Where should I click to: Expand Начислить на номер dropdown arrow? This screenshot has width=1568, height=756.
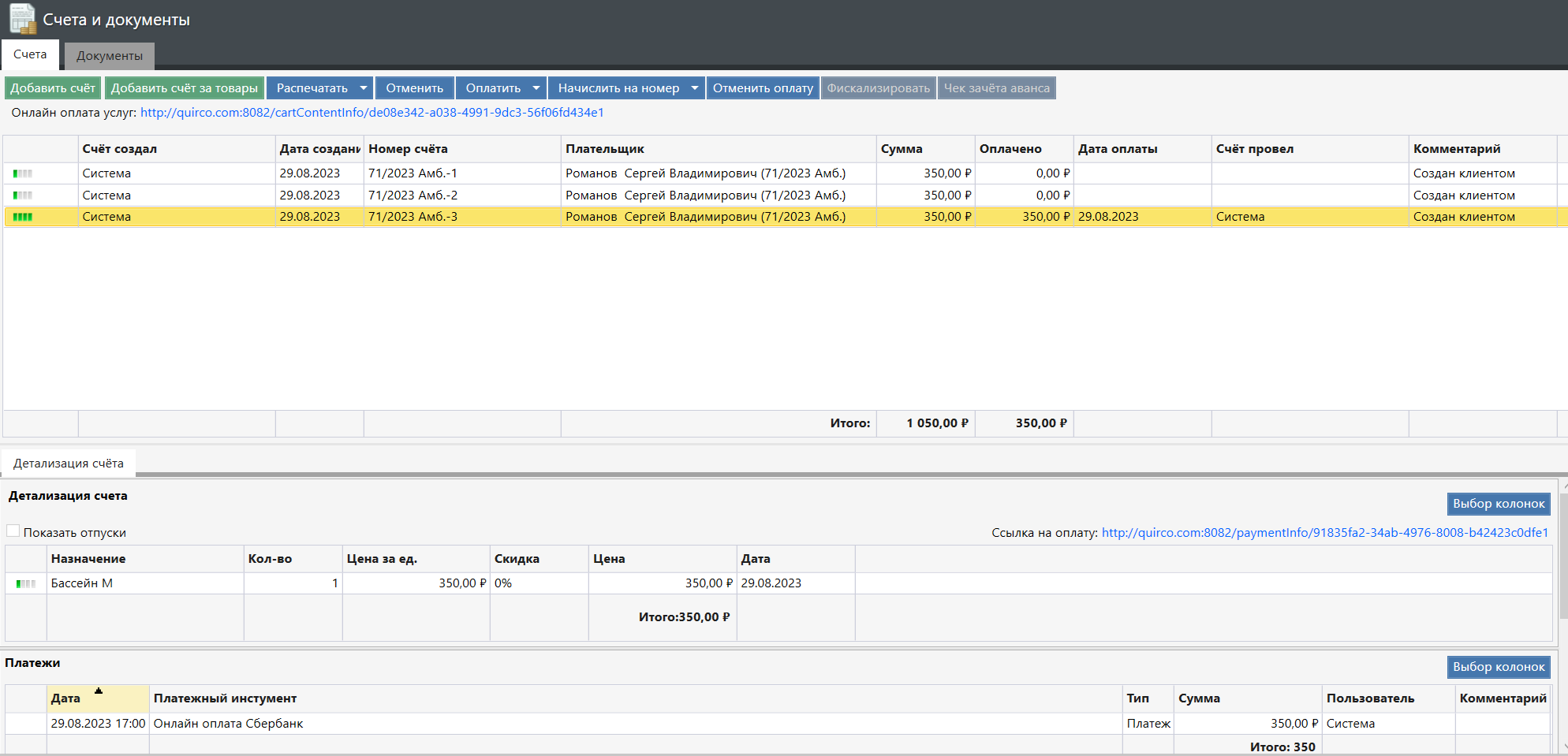695,88
